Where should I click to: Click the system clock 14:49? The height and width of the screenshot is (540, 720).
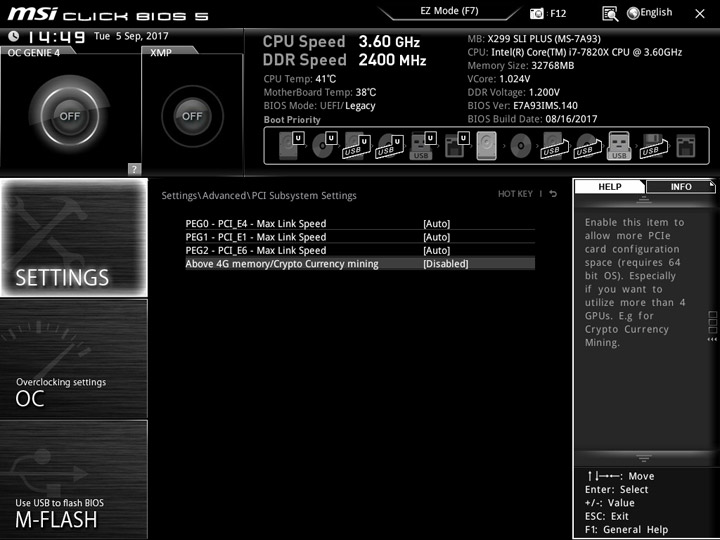point(56,37)
